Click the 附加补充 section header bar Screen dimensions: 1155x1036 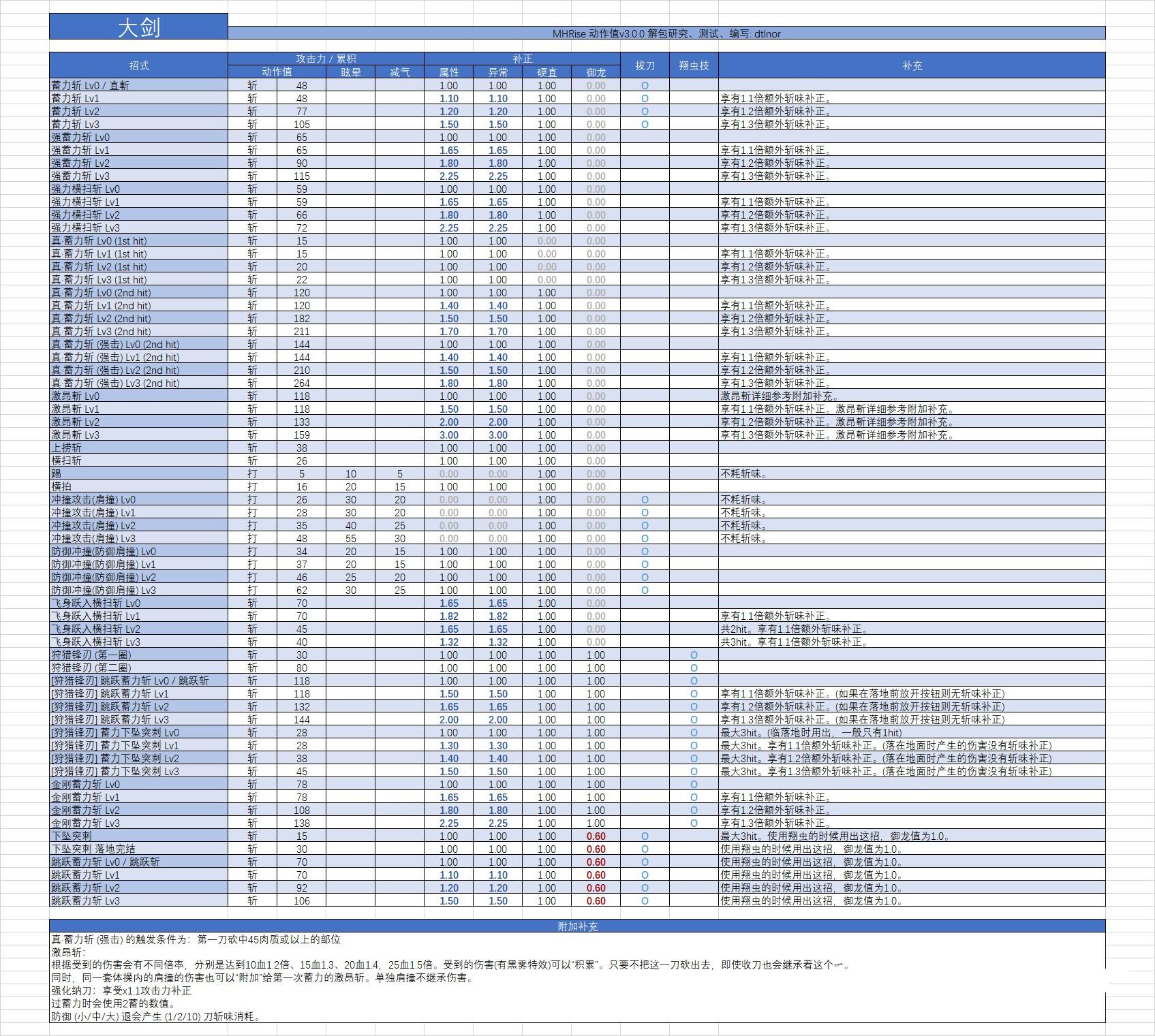577,926
